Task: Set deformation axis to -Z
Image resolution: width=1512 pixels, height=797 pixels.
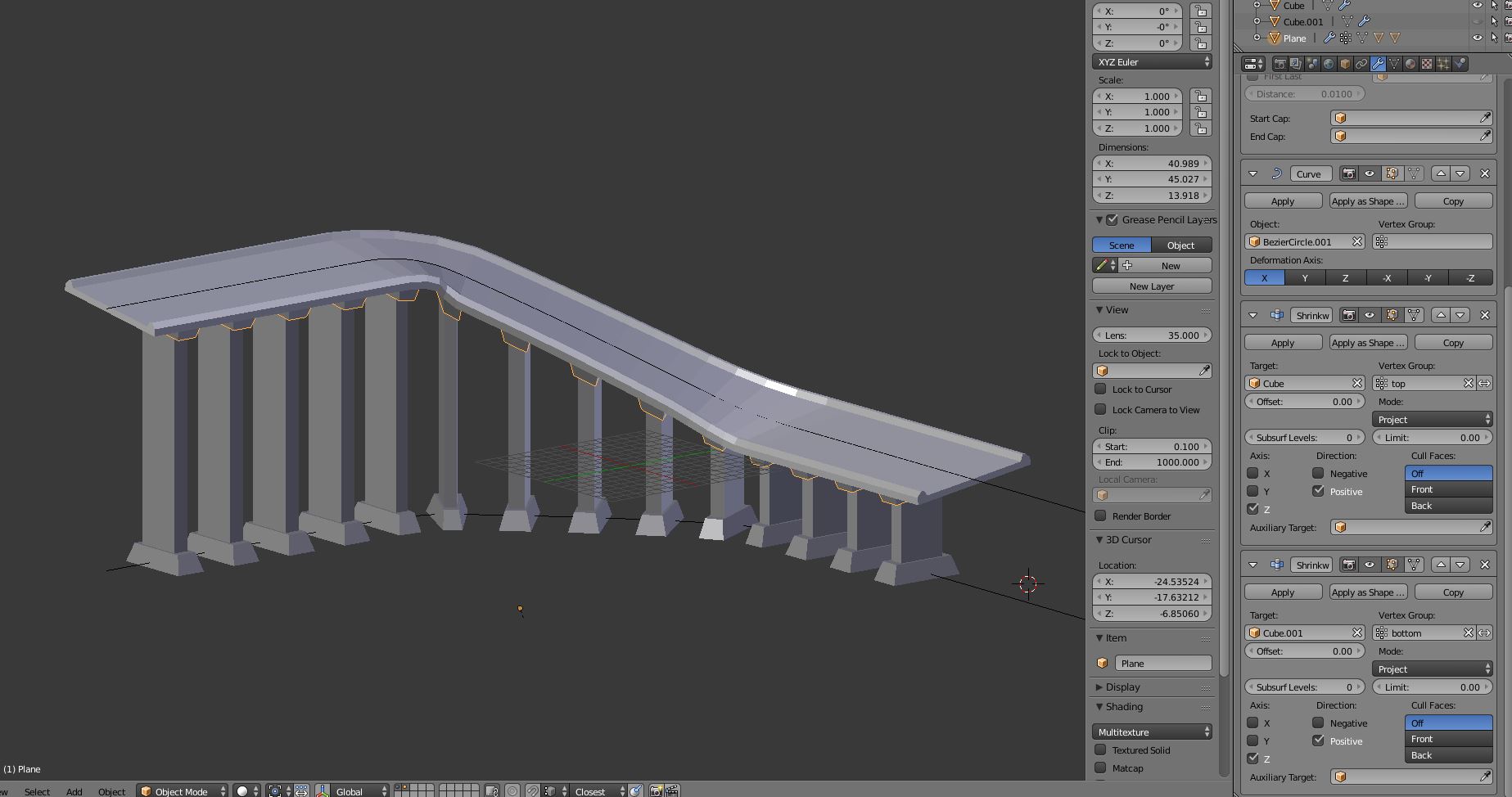Action: [1470, 277]
